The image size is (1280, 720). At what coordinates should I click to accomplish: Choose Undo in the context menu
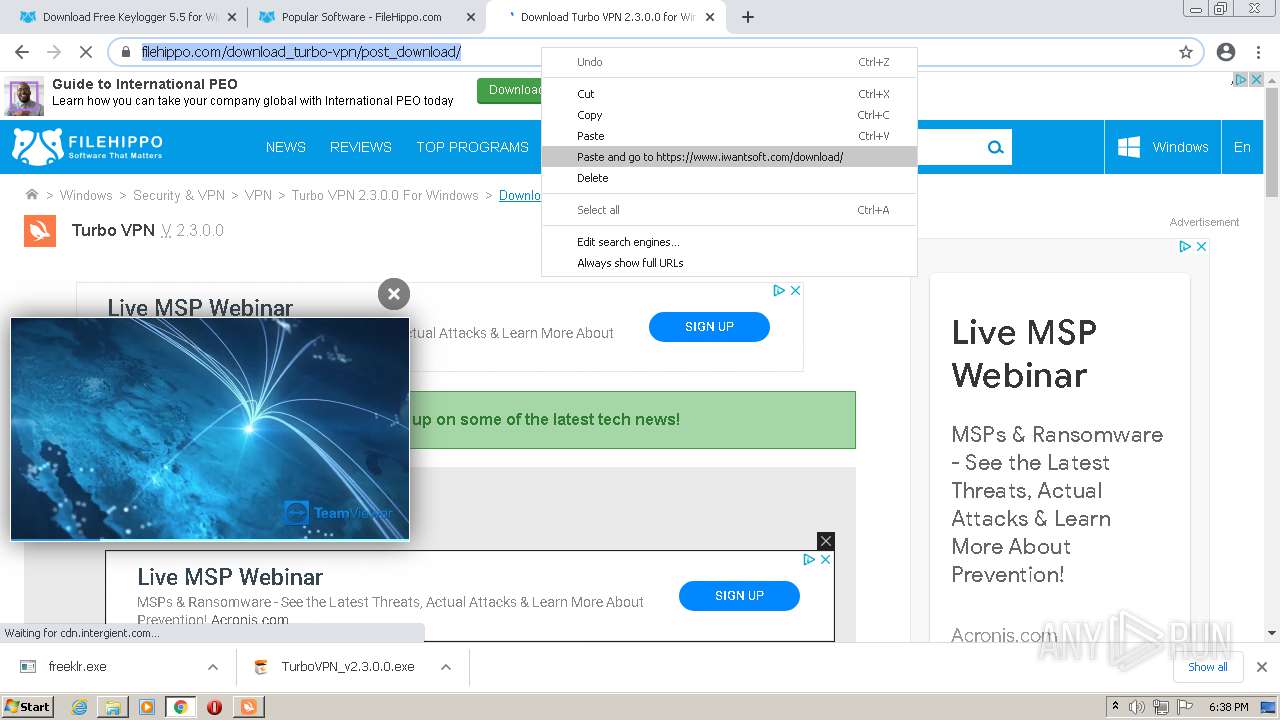click(x=729, y=62)
